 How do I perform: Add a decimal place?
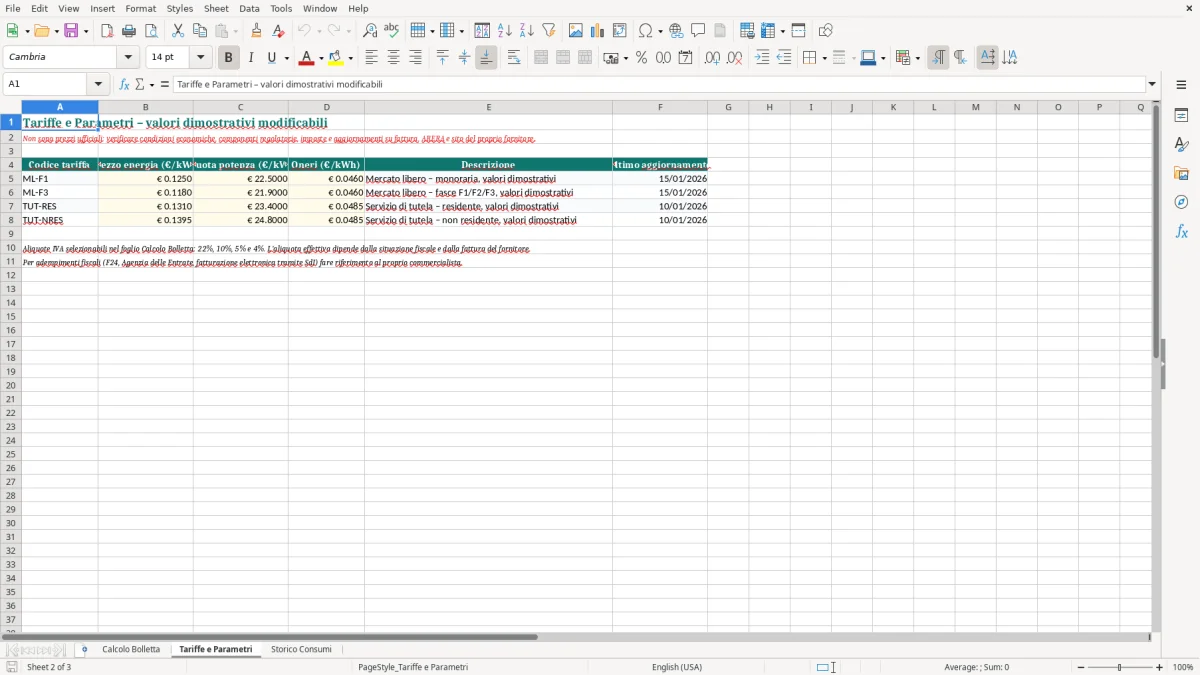(x=712, y=58)
